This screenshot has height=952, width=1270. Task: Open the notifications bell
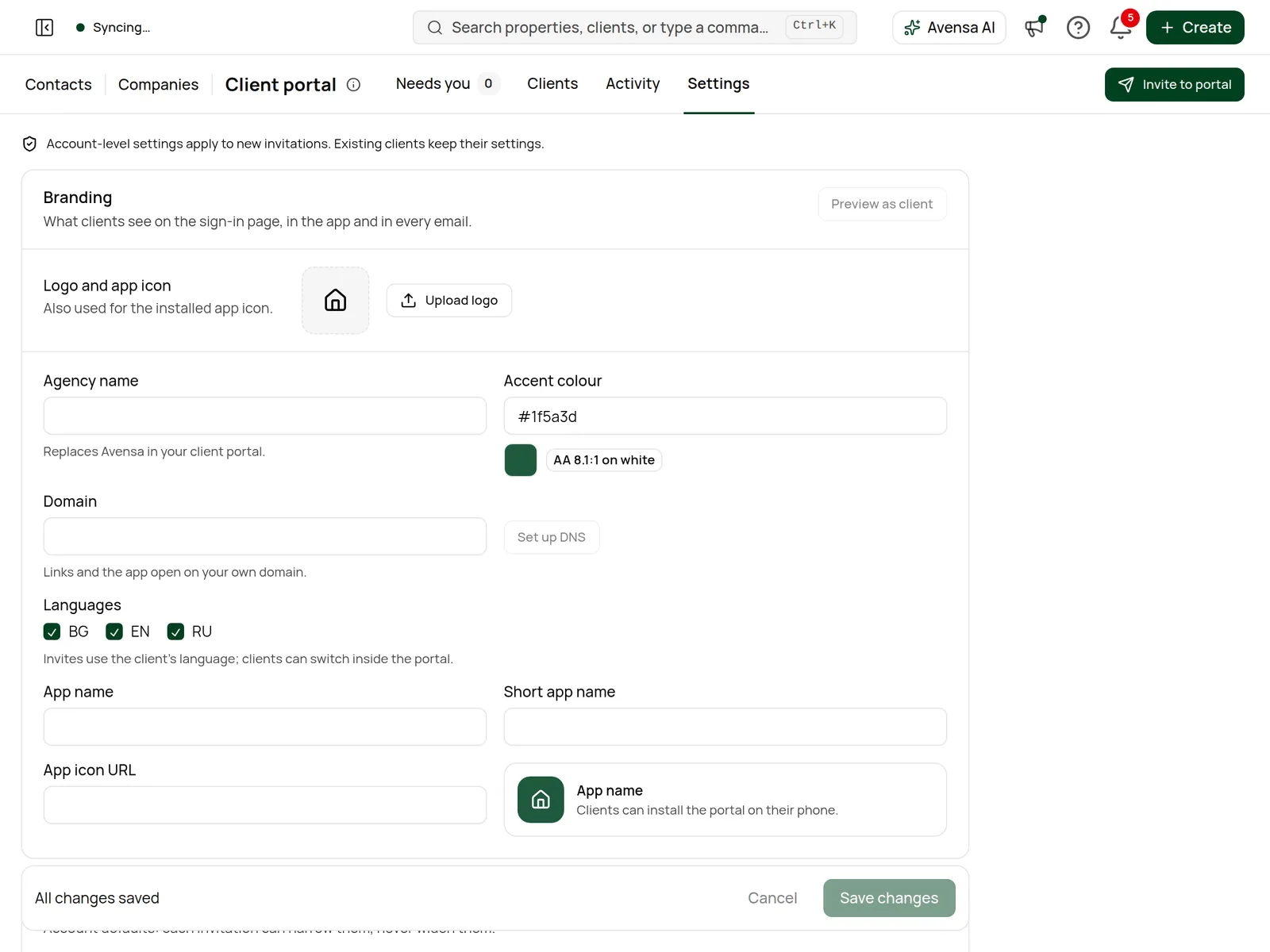[1121, 28]
